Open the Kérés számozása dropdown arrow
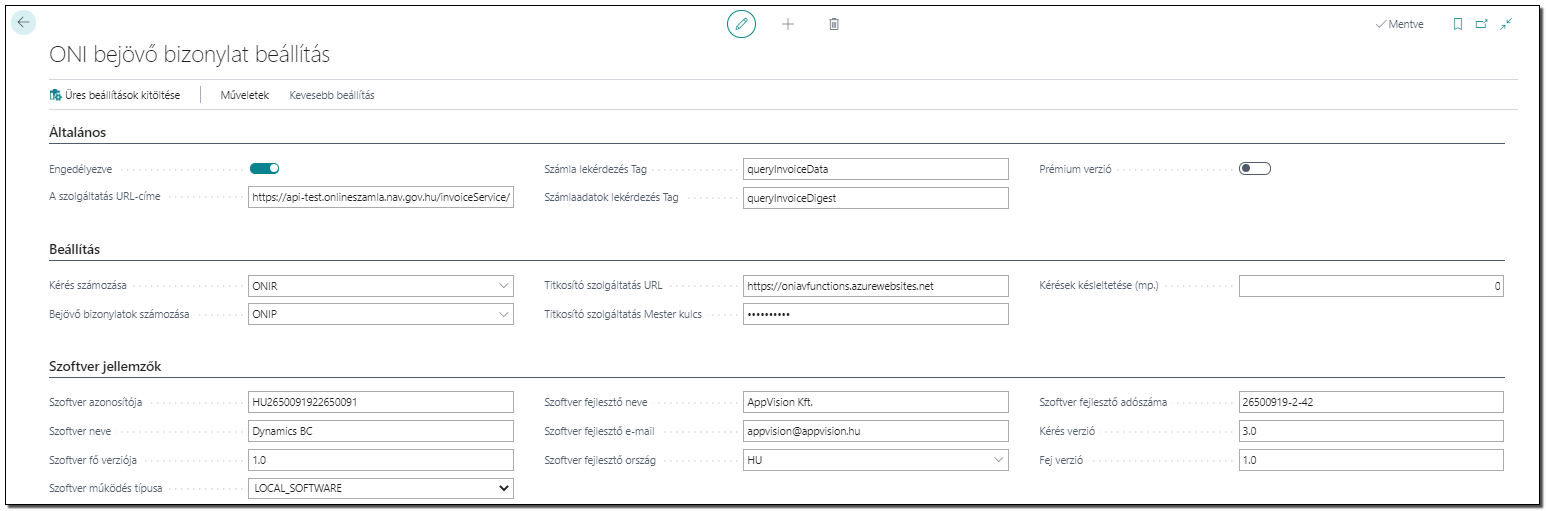The width and height of the screenshot is (1546, 511). click(x=502, y=286)
